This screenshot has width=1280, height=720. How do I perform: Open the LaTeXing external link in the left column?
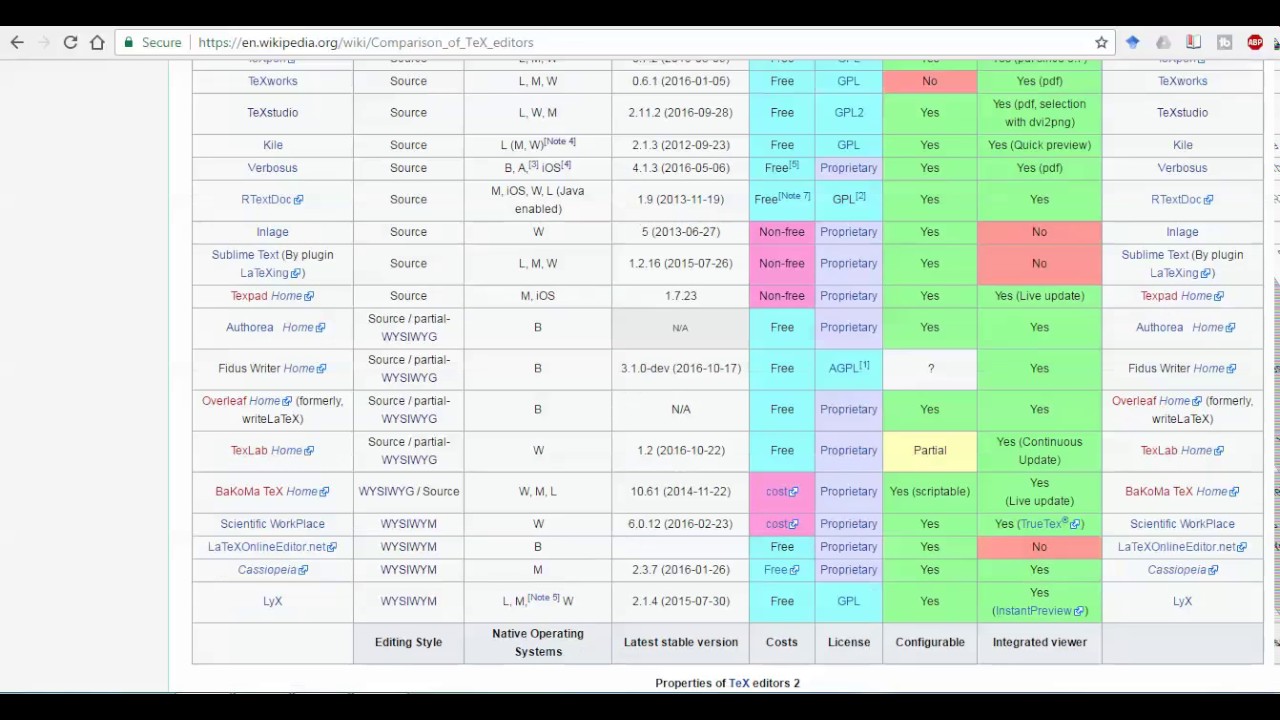(x=270, y=273)
